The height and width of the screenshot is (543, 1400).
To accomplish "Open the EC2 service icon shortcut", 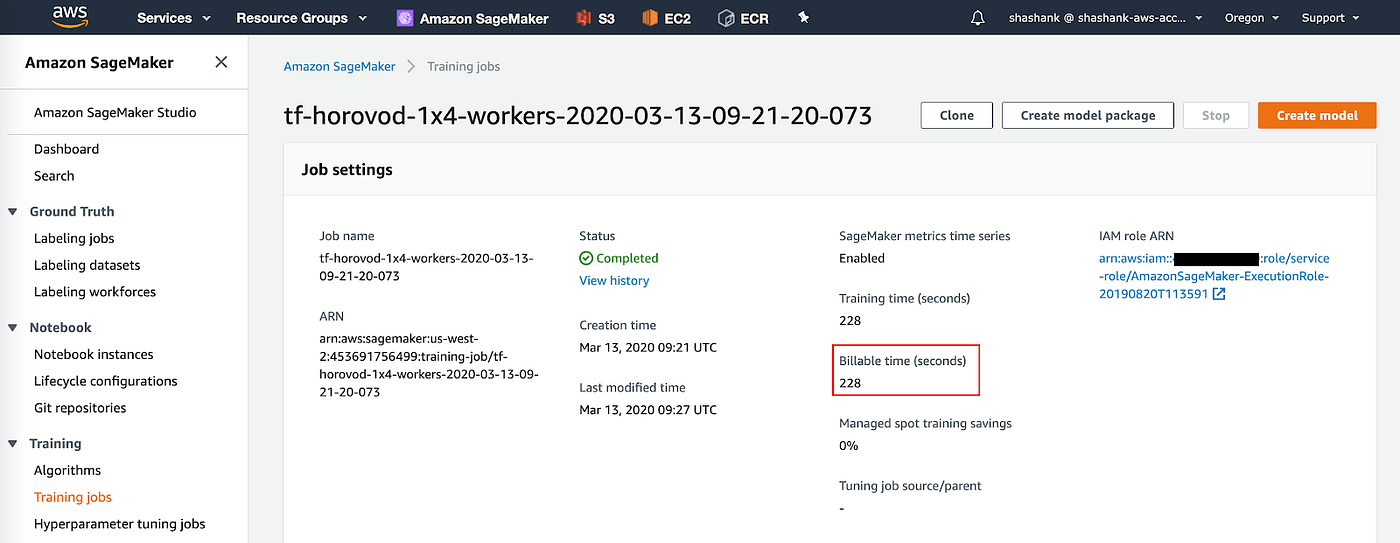I will (x=650, y=18).
